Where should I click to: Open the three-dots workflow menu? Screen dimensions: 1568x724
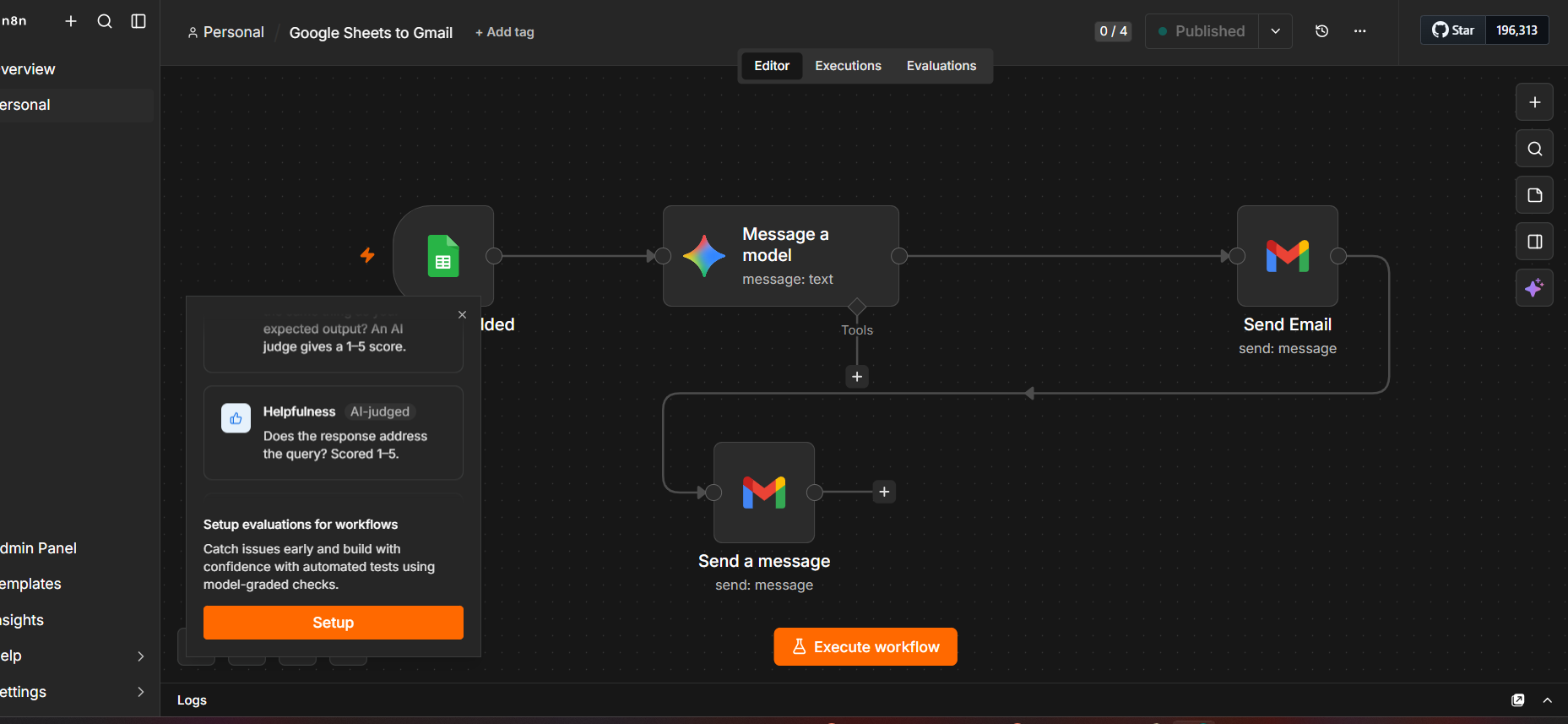pyautogui.click(x=1359, y=31)
